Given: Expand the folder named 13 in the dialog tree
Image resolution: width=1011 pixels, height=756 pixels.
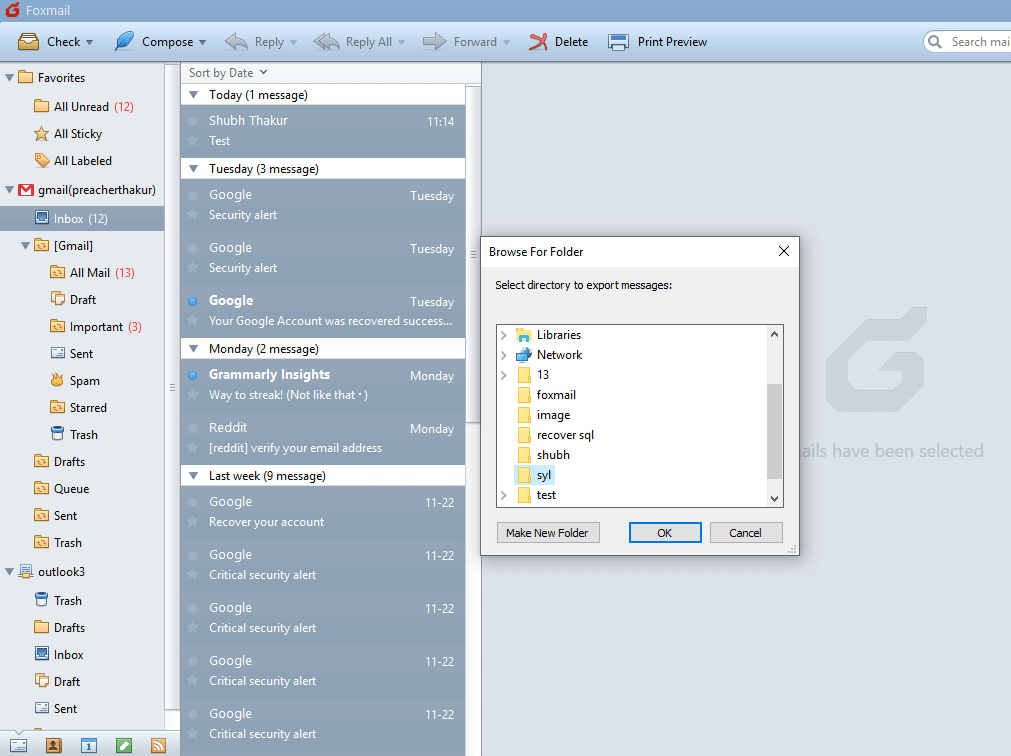Looking at the screenshot, I should (x=503, y=375).
